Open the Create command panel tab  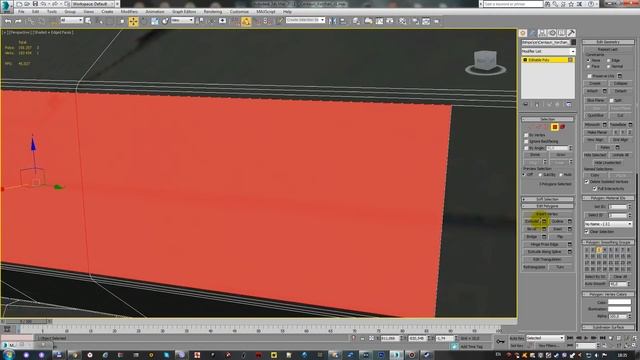tap(523, 33)
